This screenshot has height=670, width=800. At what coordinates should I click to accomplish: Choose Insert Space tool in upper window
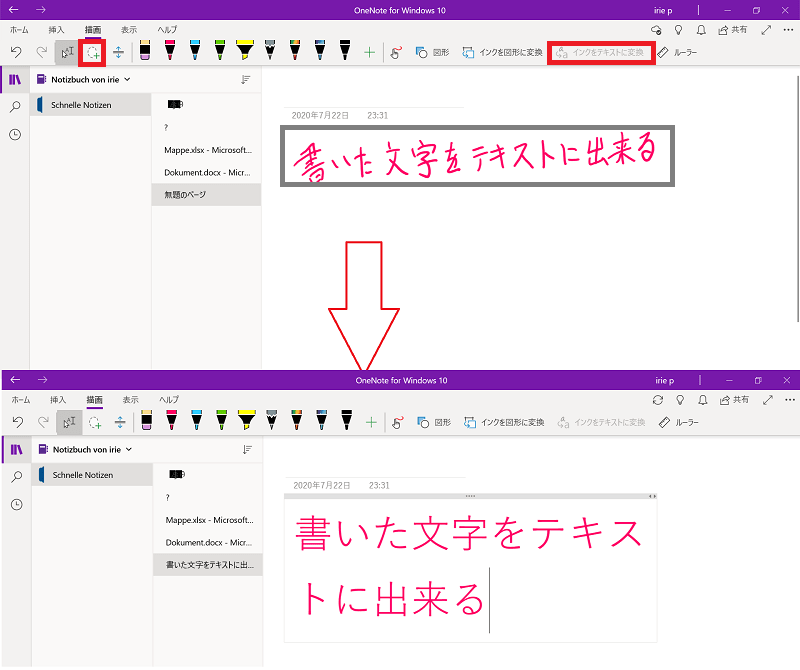[x=118, y=52]
